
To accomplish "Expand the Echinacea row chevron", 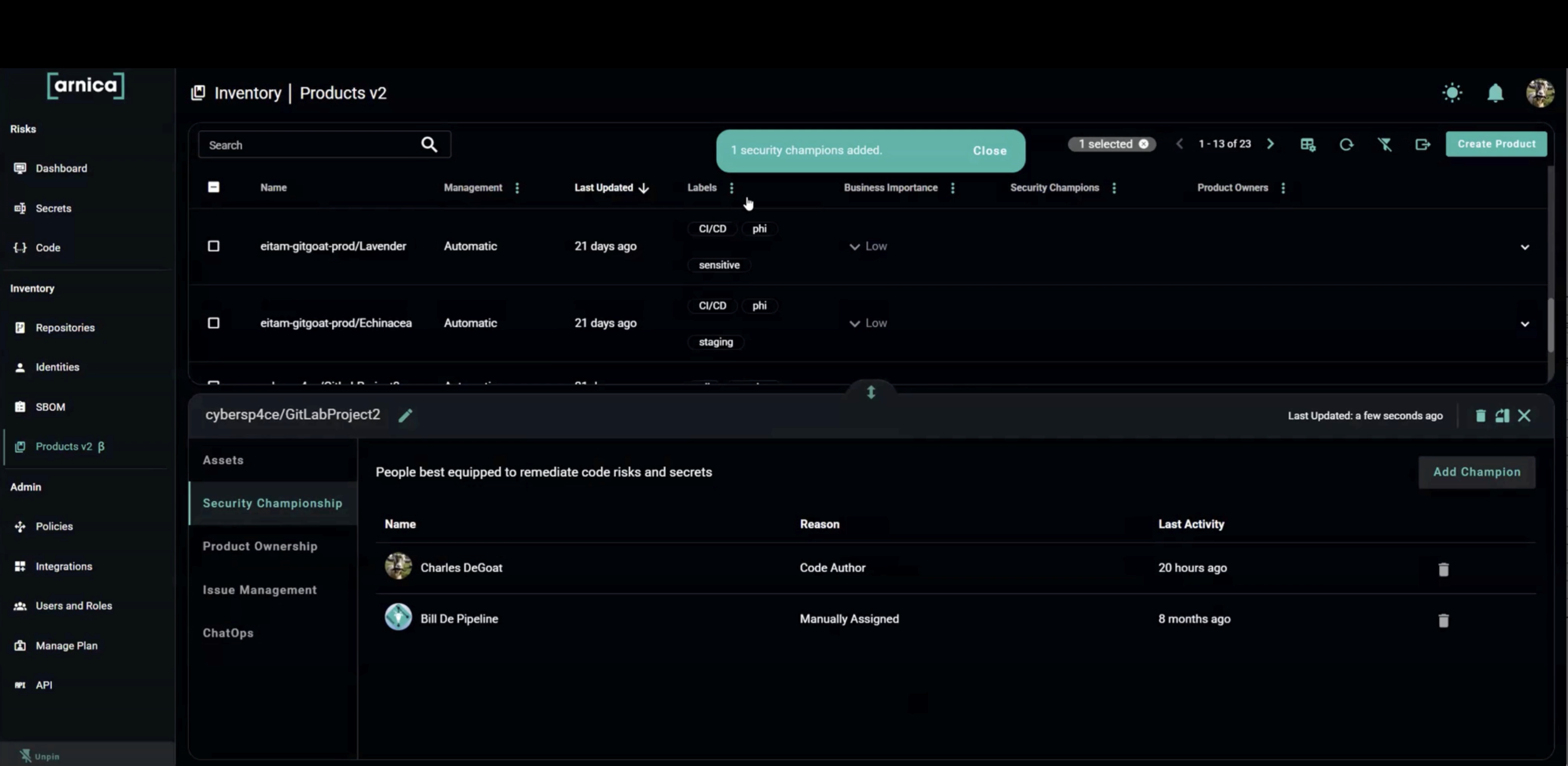I will (1524, 324).
